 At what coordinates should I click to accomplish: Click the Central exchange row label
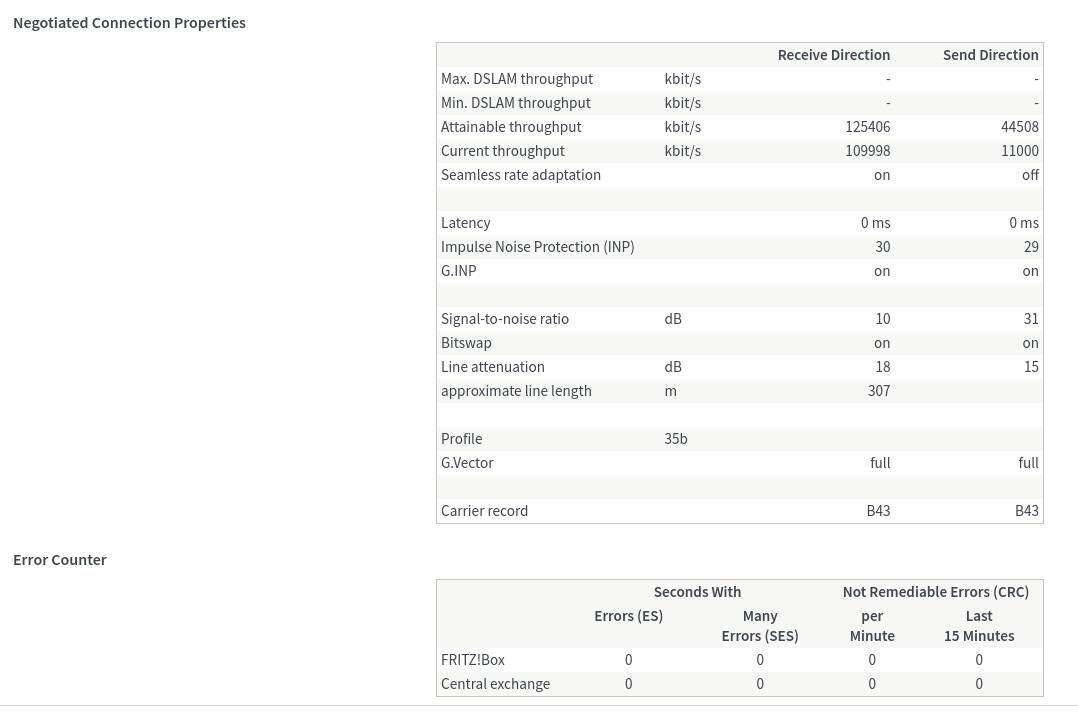click(495, 684)
